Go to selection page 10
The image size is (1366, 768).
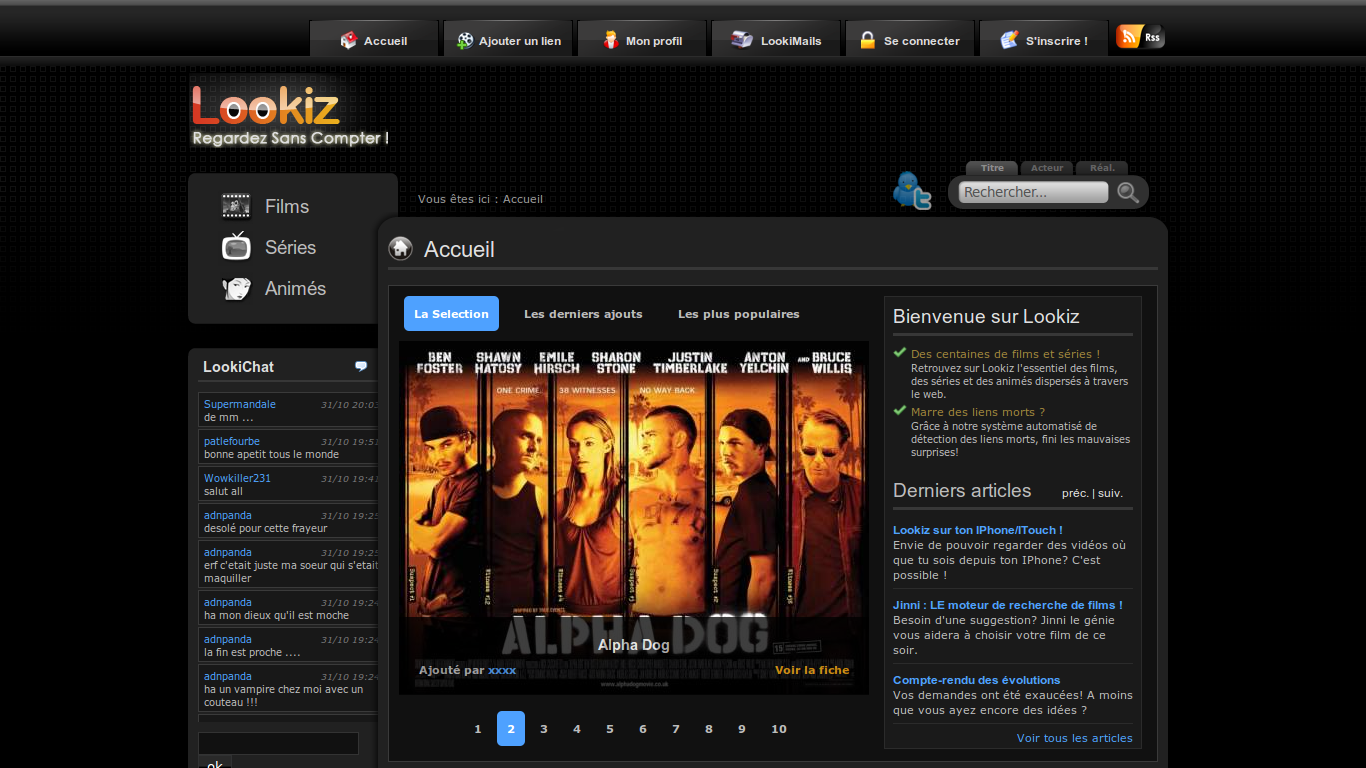coord(779,729)
